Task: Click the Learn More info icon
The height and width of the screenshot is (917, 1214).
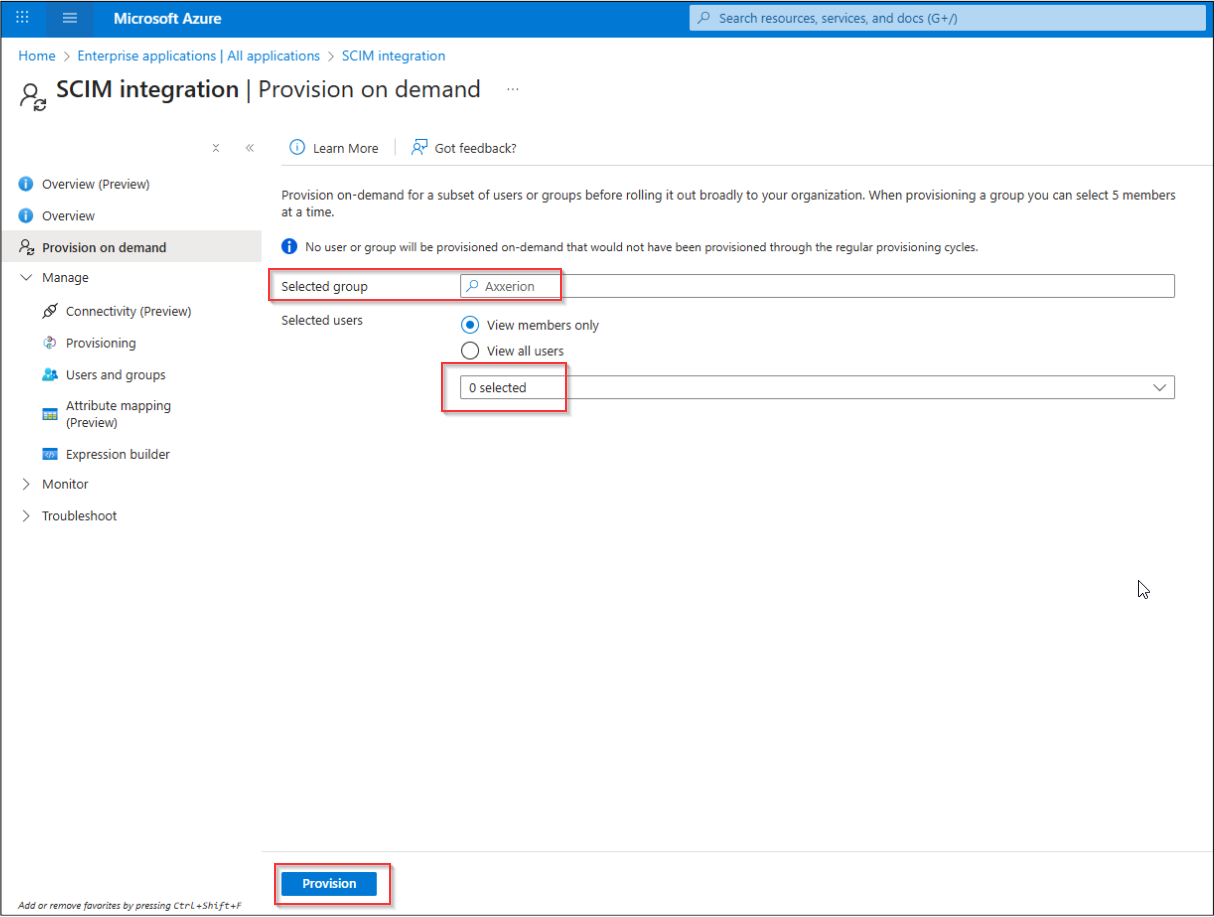Action: [x=297, y=148]
